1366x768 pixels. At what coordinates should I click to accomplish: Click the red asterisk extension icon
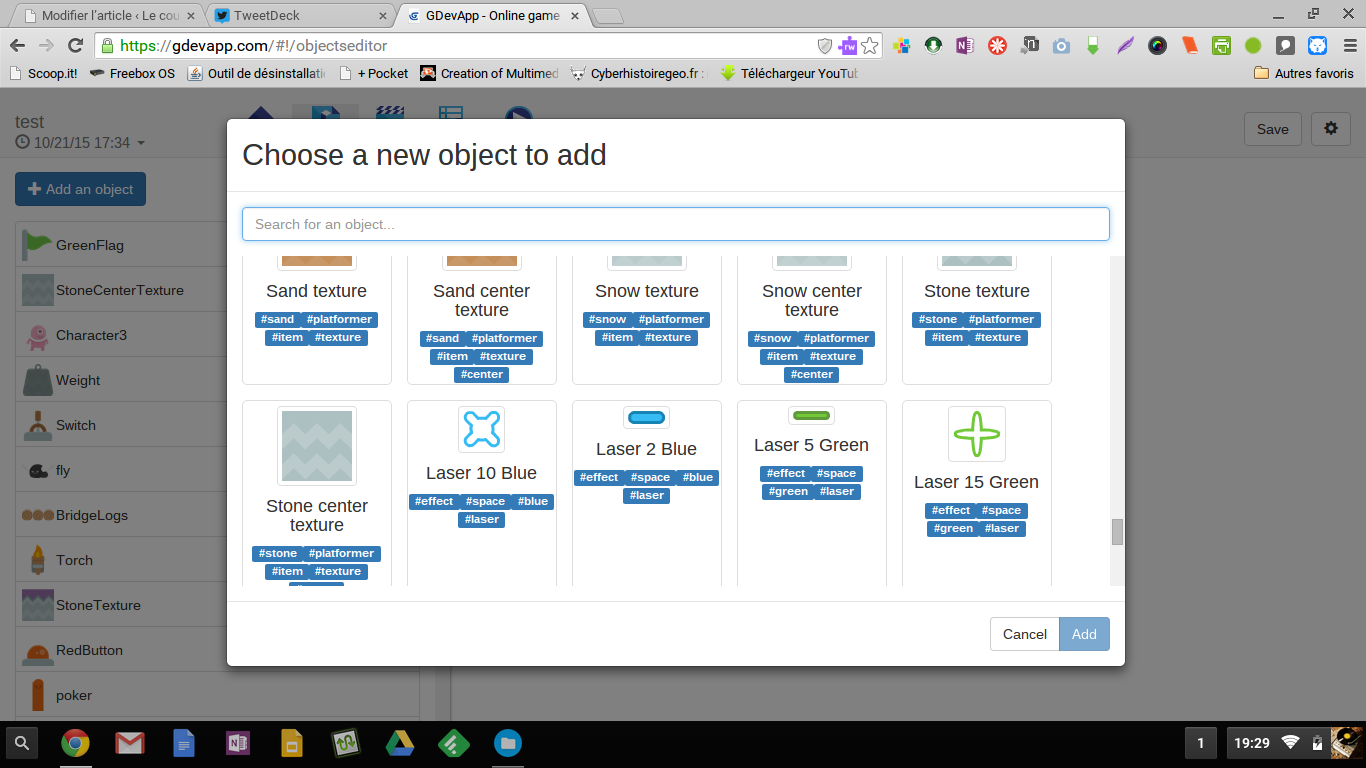(997, 45)
